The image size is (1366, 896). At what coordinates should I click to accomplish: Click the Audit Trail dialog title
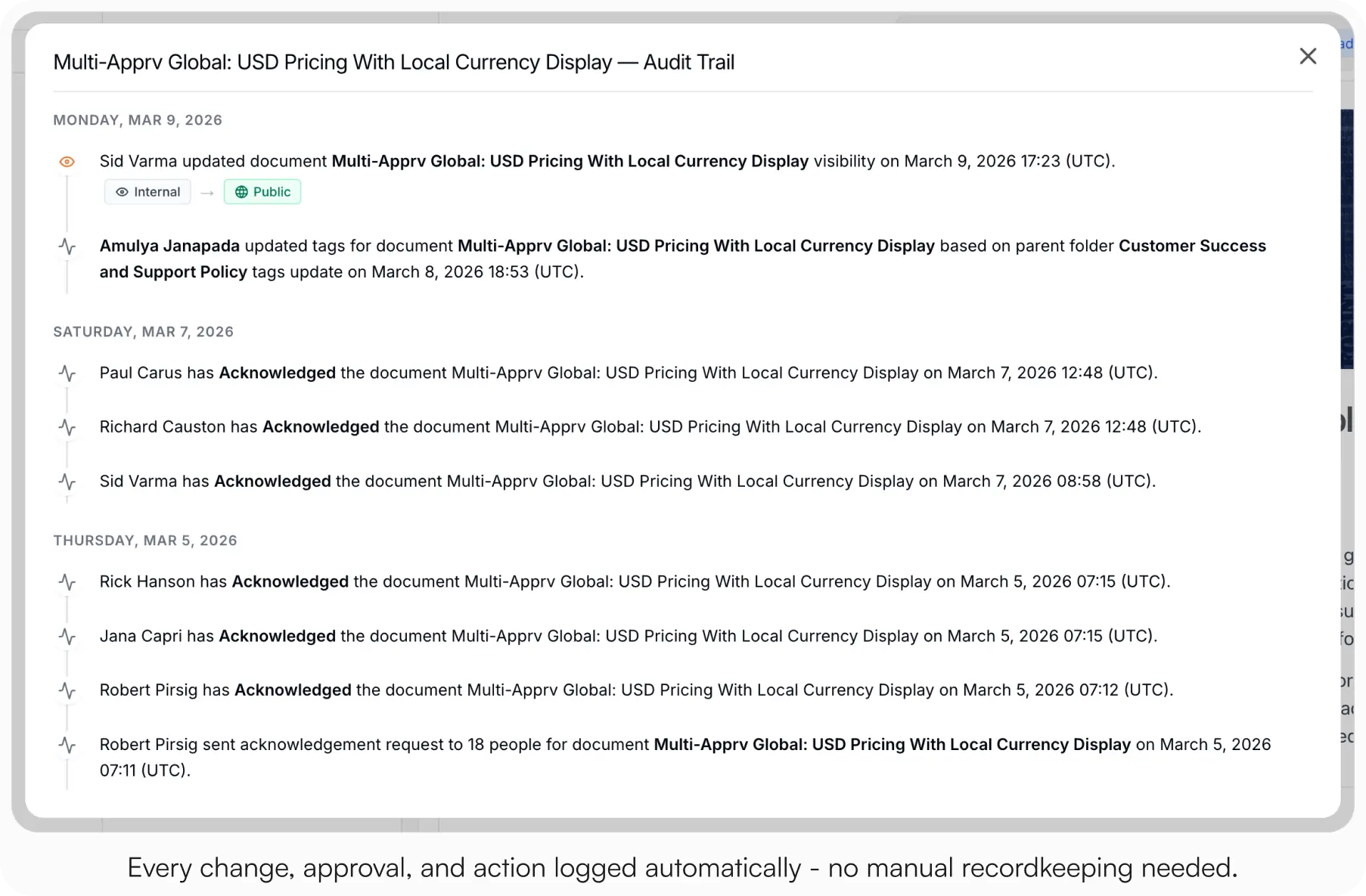(x=394, y=62)
